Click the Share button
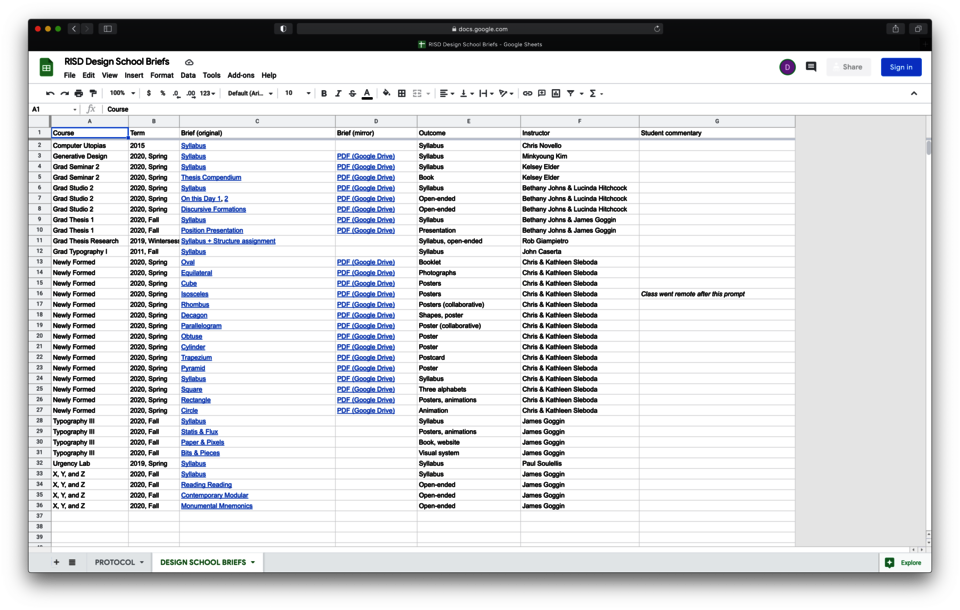Image resolution: width=960 pixels, height=610 pixels. point(848,67)
